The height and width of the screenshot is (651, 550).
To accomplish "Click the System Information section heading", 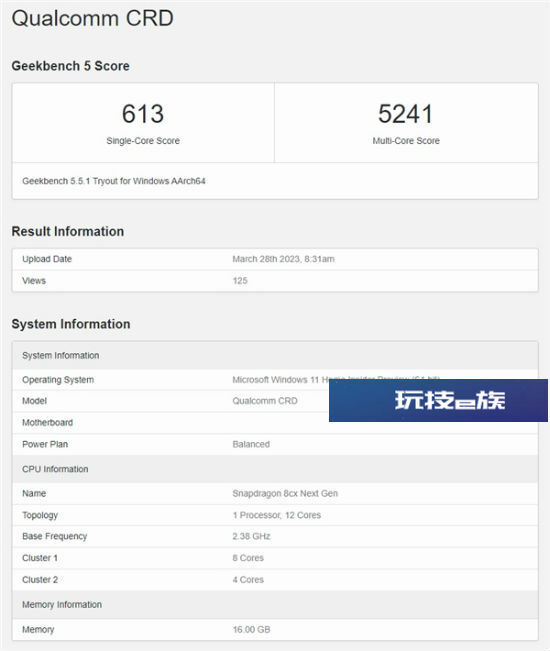I will pyautogui.click(x=71, y=324).
